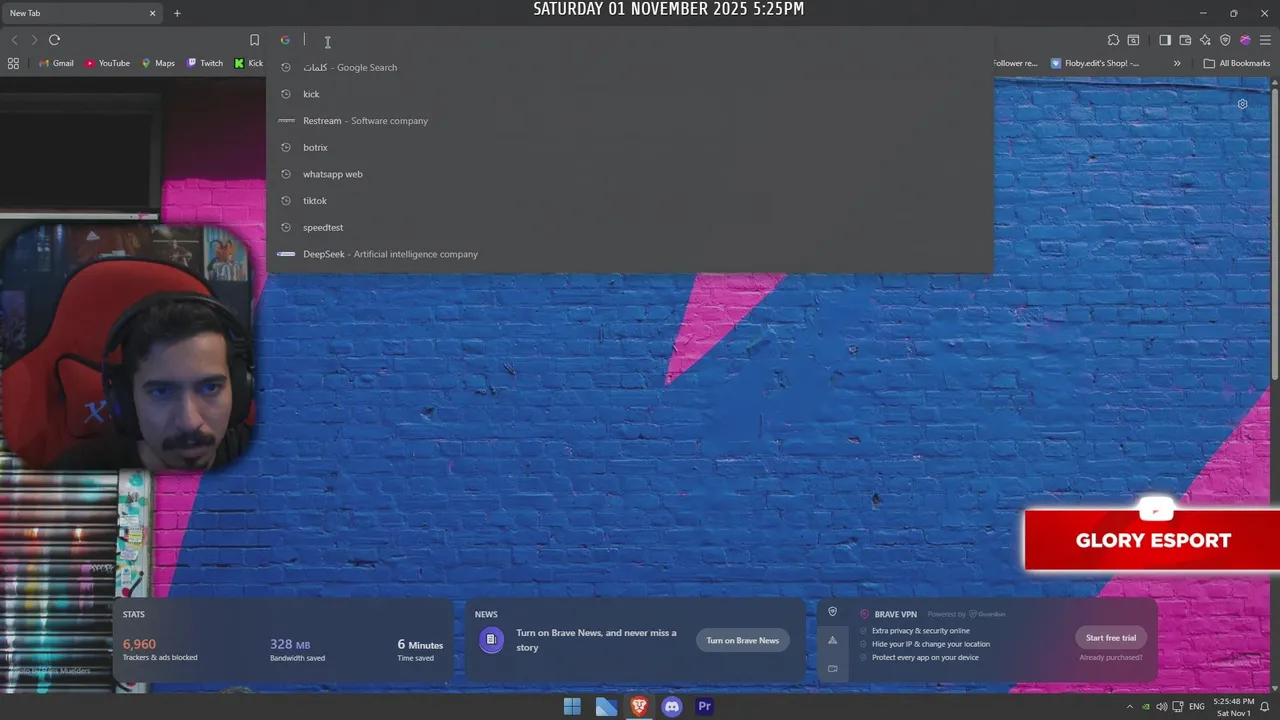Image resolution: width=1280 pixels, height=720 pixels.
Task: Open the Brave News document icon
Action: click(491, 640)
